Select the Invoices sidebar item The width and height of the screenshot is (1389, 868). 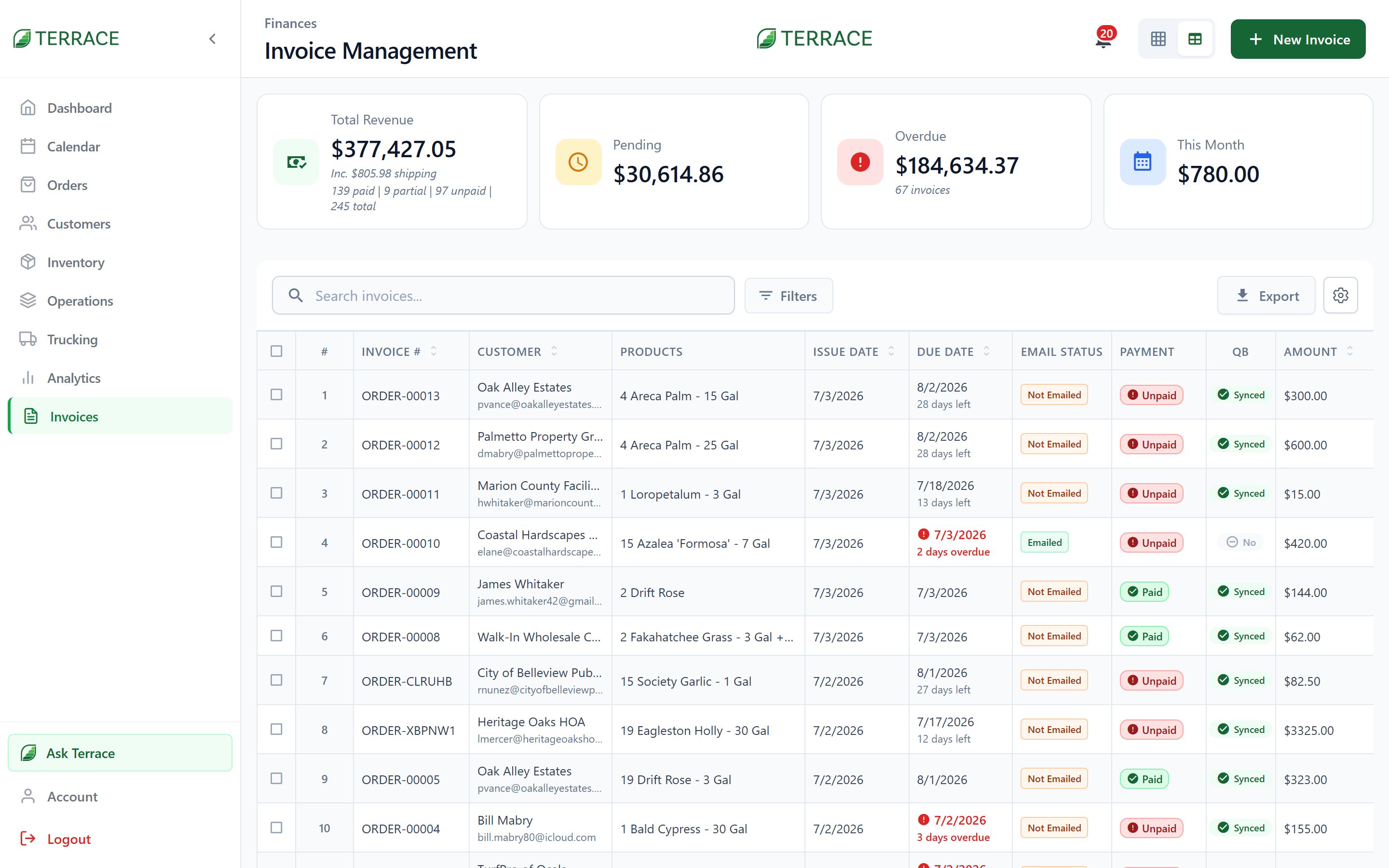tap(120, 416)
